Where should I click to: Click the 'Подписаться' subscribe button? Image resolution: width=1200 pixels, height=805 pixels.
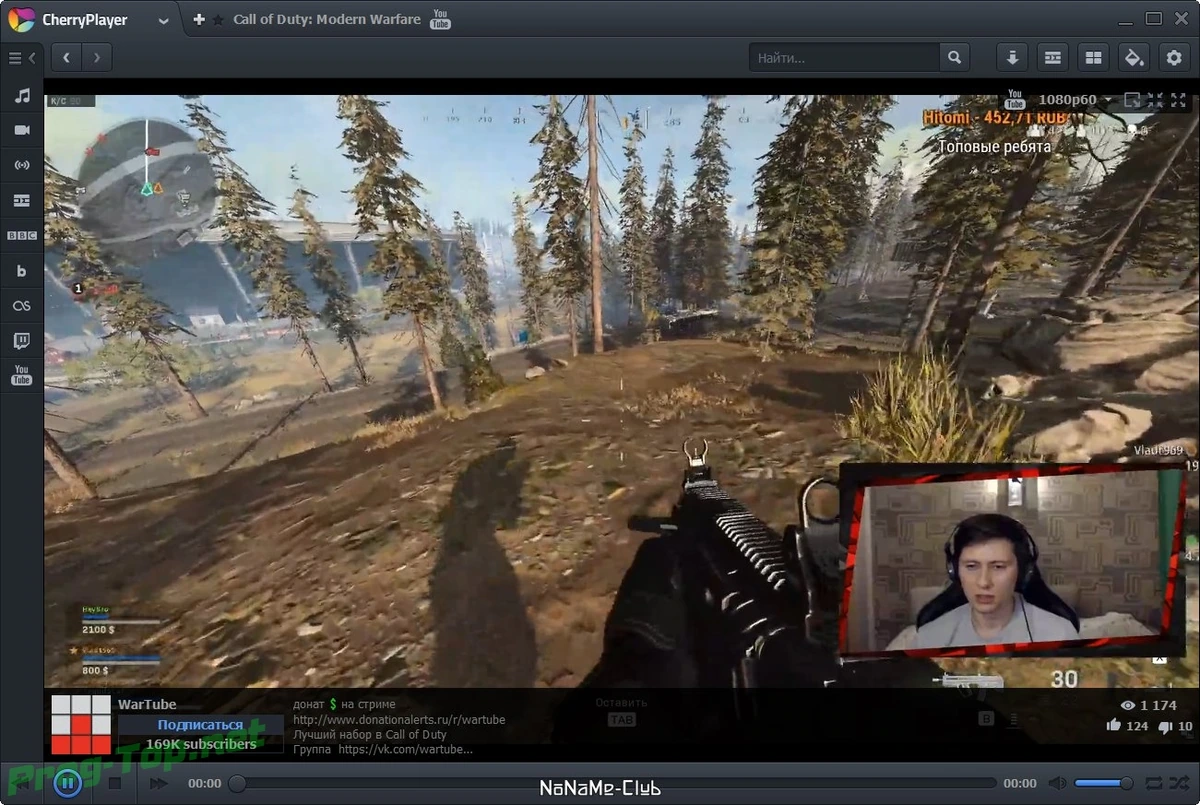[x=200, y=725]
